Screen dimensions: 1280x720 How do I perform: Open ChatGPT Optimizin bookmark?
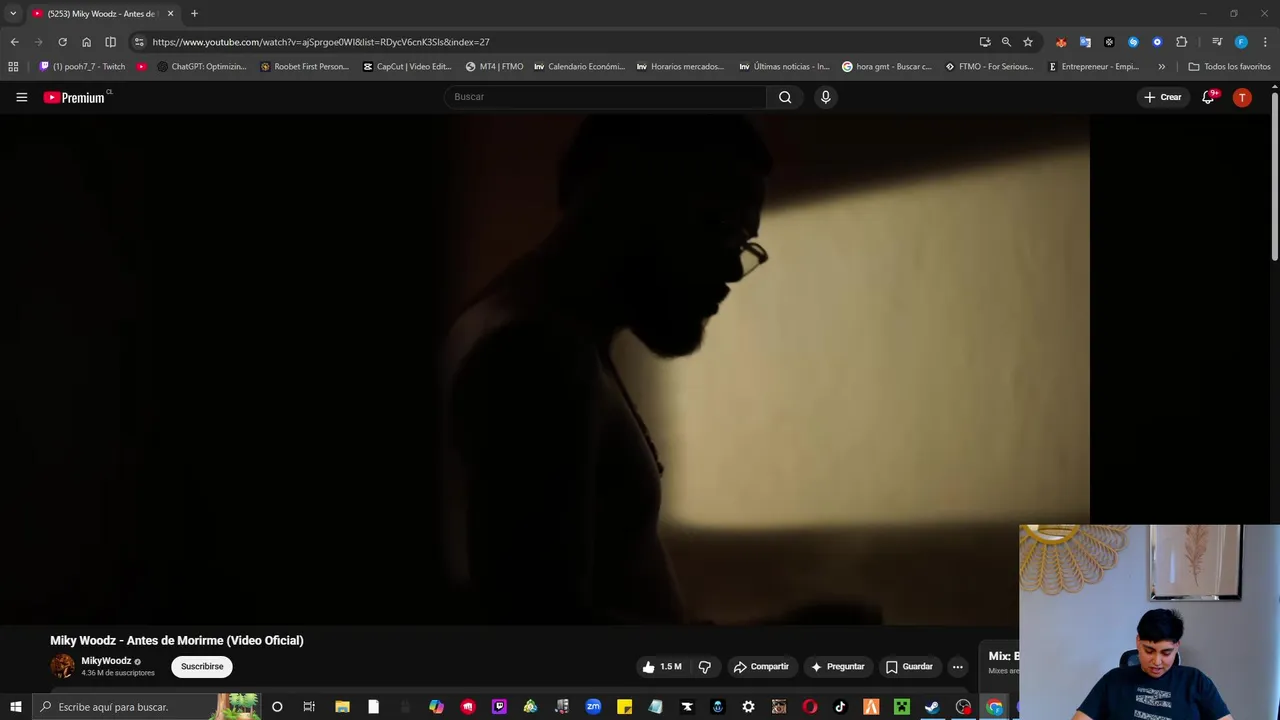tap(202, 67)
